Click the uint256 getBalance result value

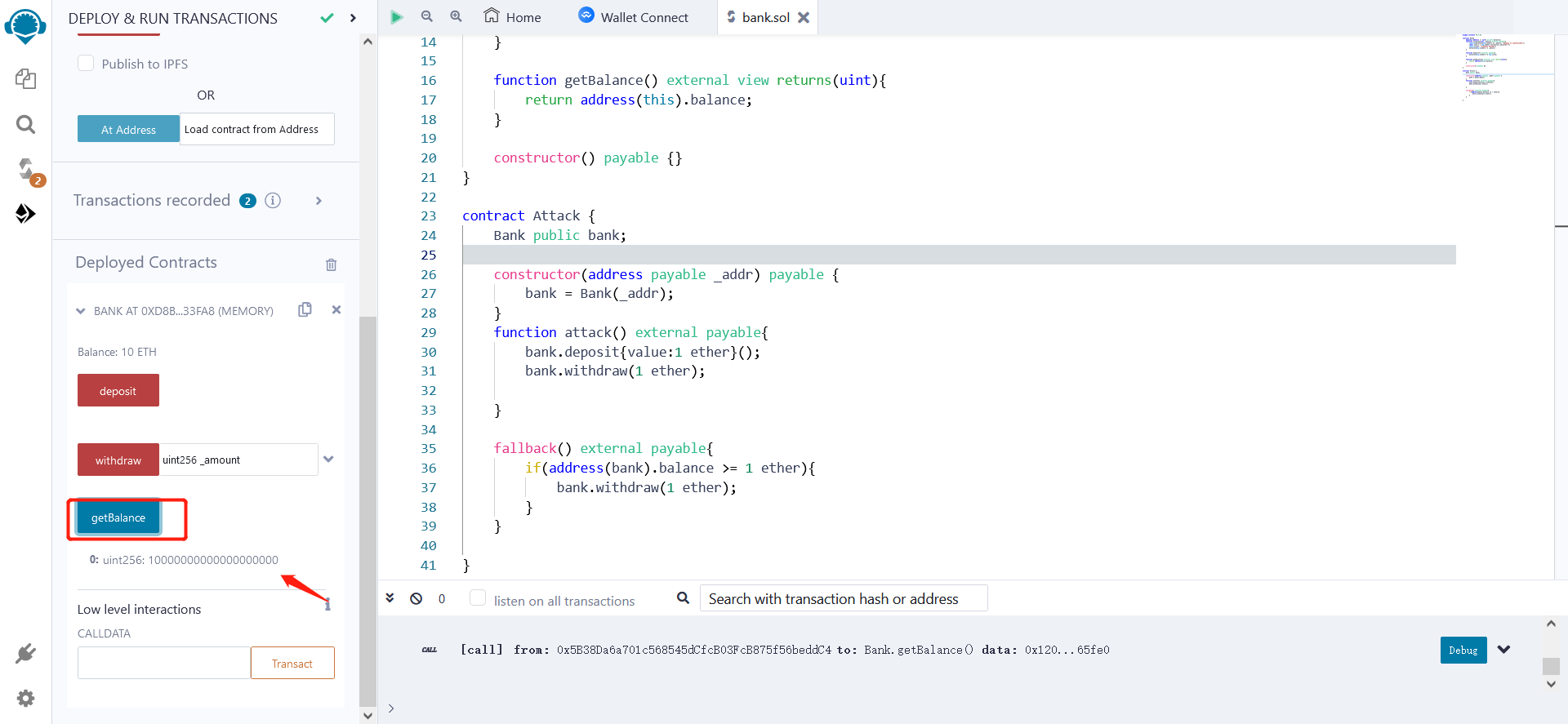190,560
